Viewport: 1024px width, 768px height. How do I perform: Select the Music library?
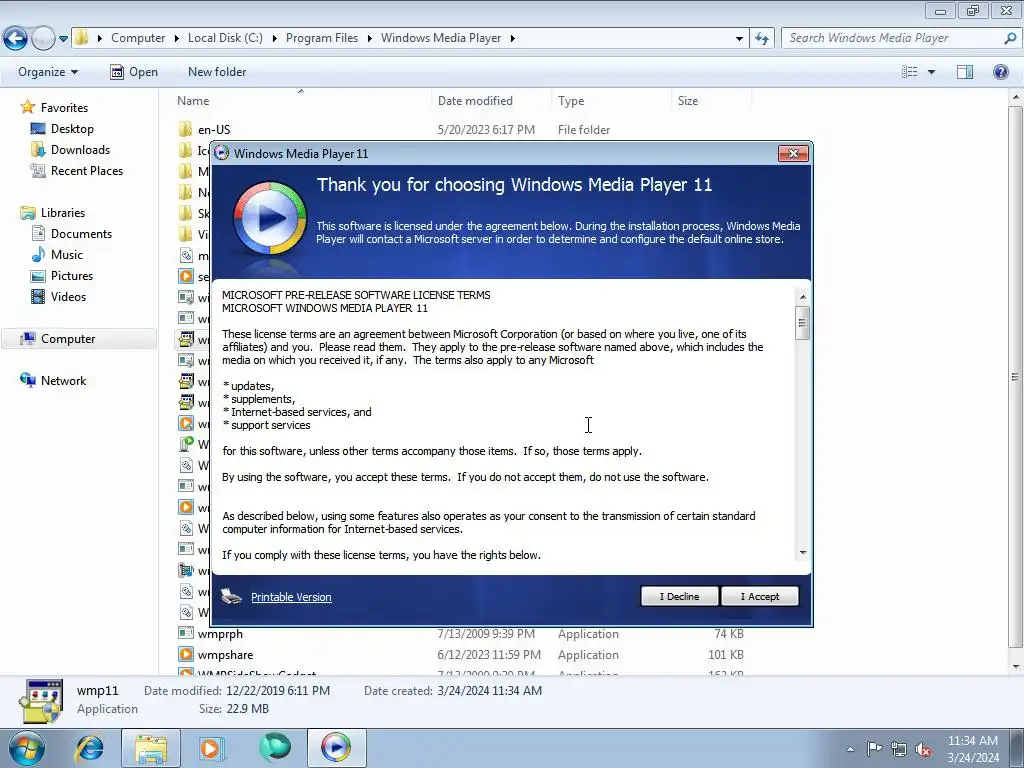(67, 255)
